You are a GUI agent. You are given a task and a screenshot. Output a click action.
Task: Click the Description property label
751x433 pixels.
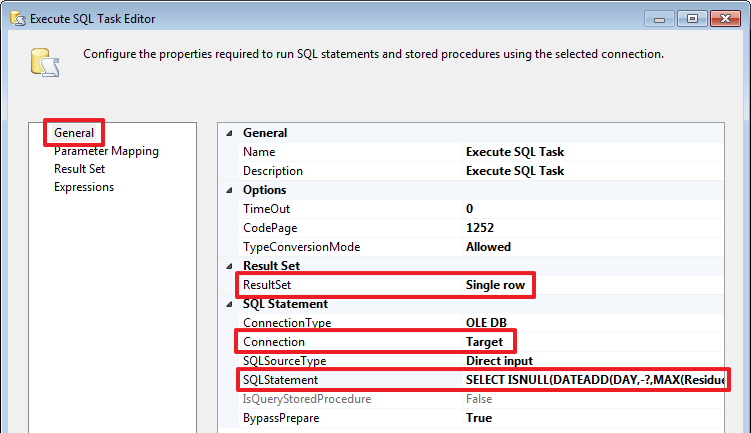pos(273,171)
